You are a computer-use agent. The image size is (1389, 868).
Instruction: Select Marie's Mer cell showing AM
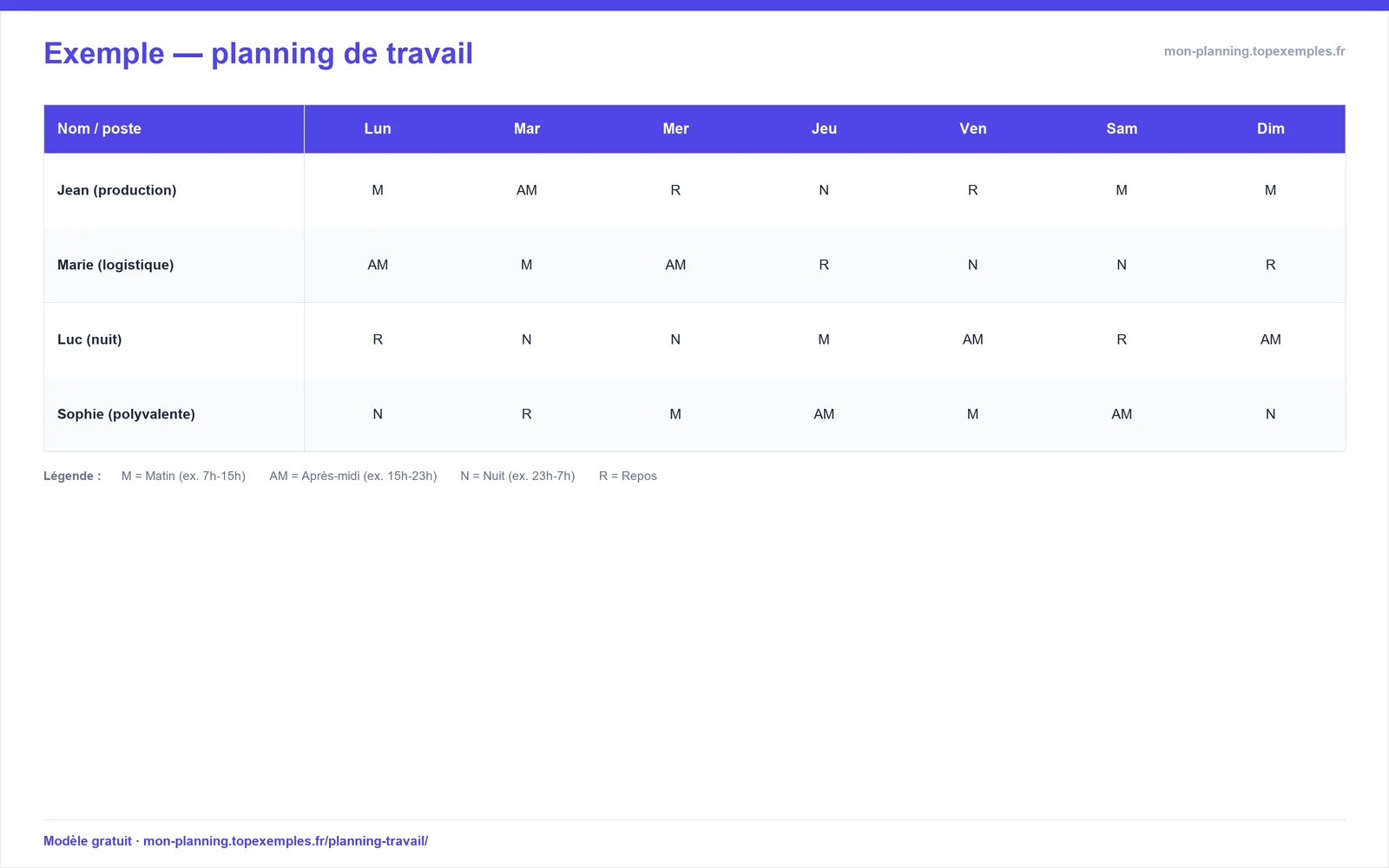click(x=675, y=265)
